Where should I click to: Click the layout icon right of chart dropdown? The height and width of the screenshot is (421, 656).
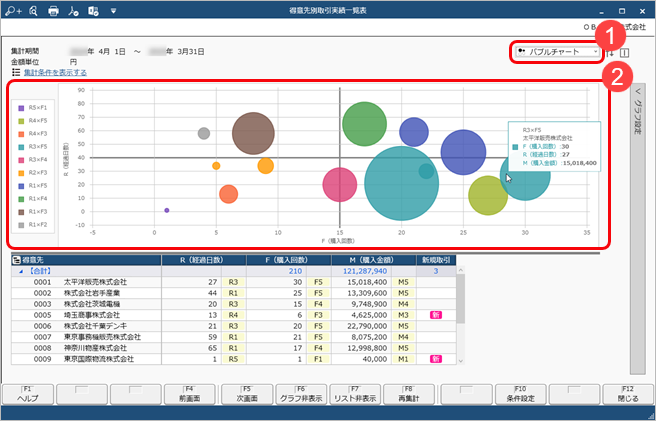(625, 52)
